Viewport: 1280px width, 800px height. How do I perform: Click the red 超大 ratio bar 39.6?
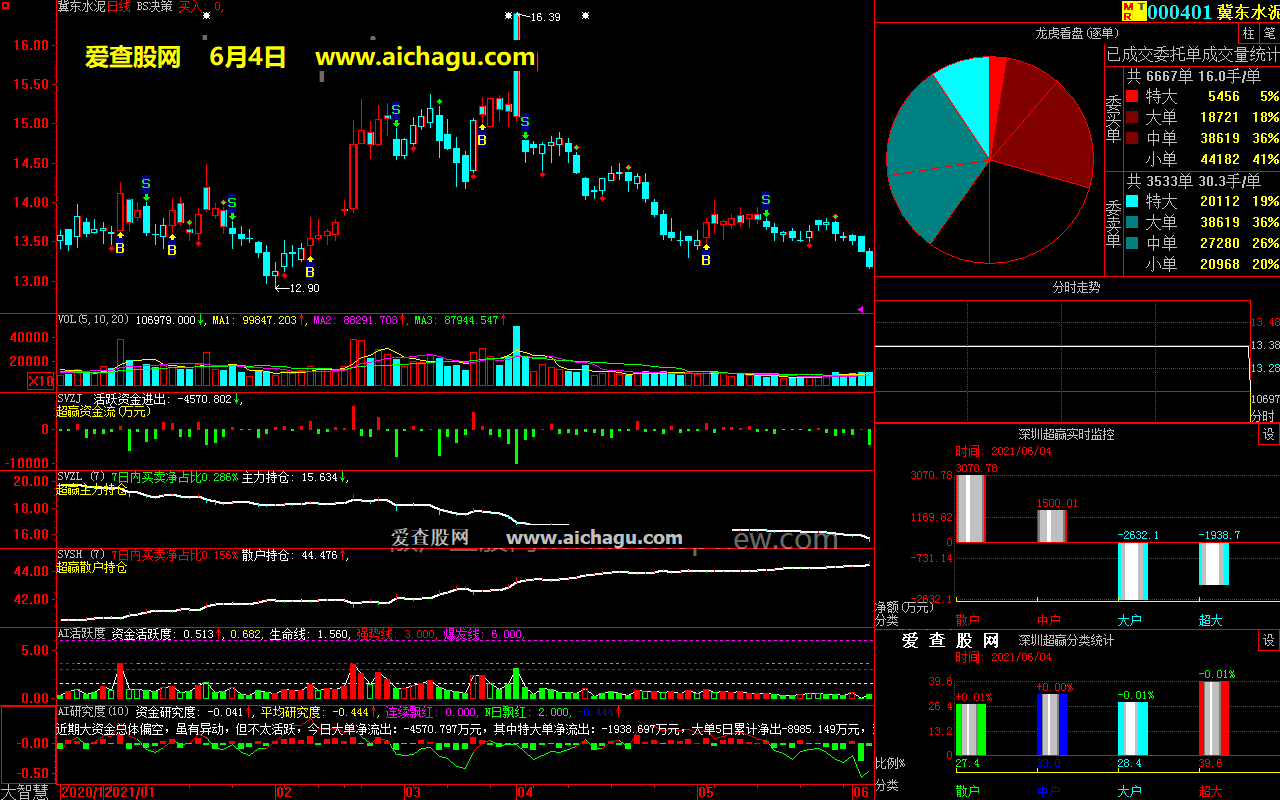pos(1214,718)
